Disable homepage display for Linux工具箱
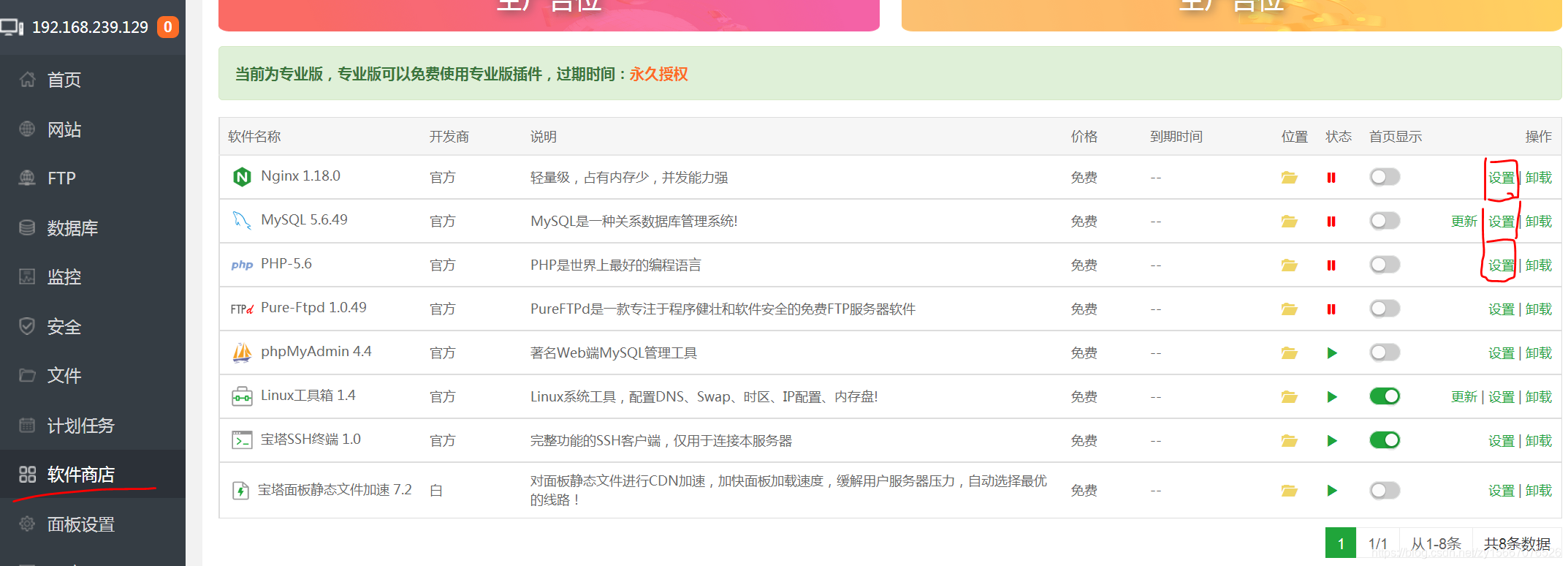 tap(1385, 396)
